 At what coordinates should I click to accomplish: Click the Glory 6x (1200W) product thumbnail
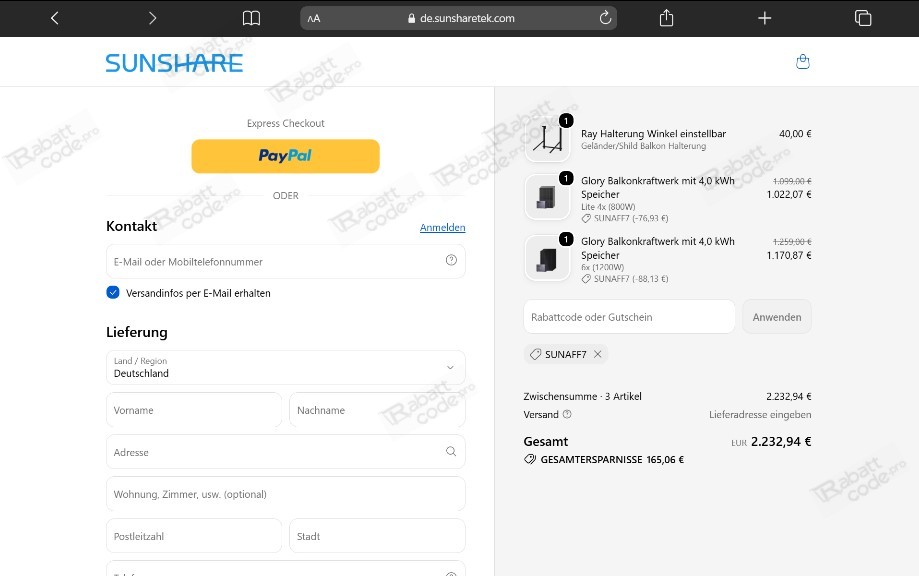pos(547,258)
